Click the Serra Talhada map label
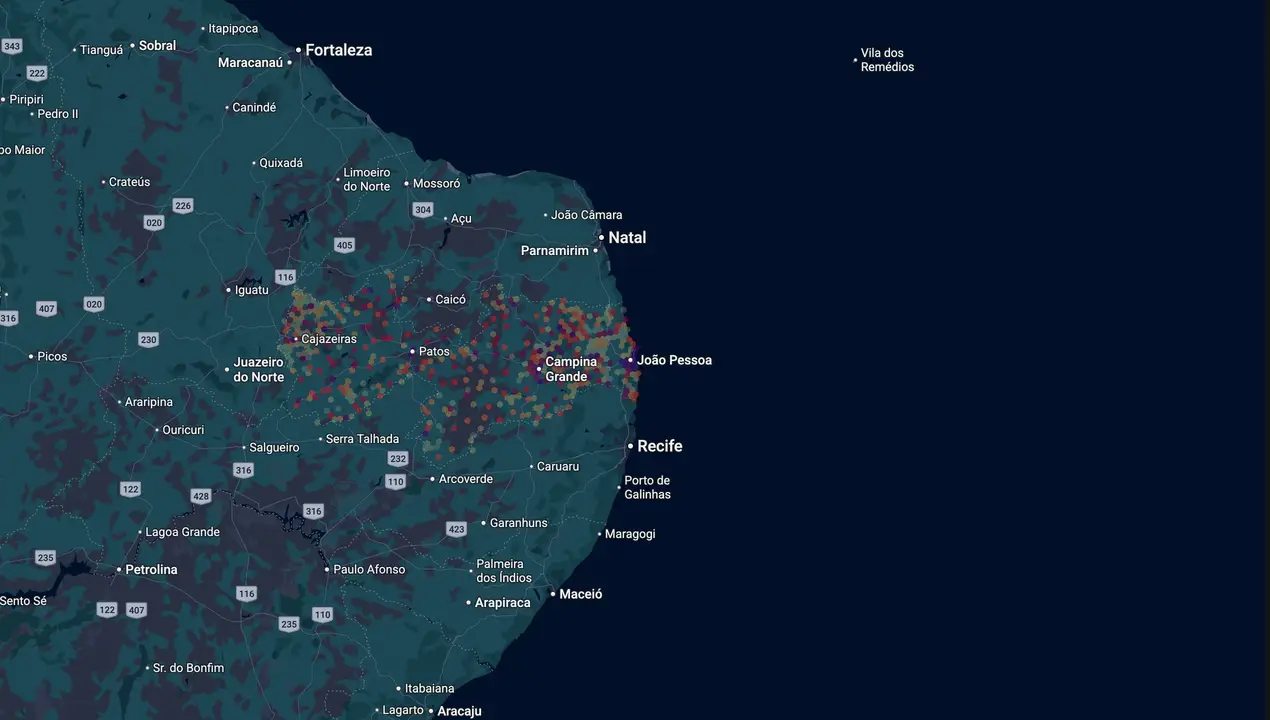 (362, 439)
